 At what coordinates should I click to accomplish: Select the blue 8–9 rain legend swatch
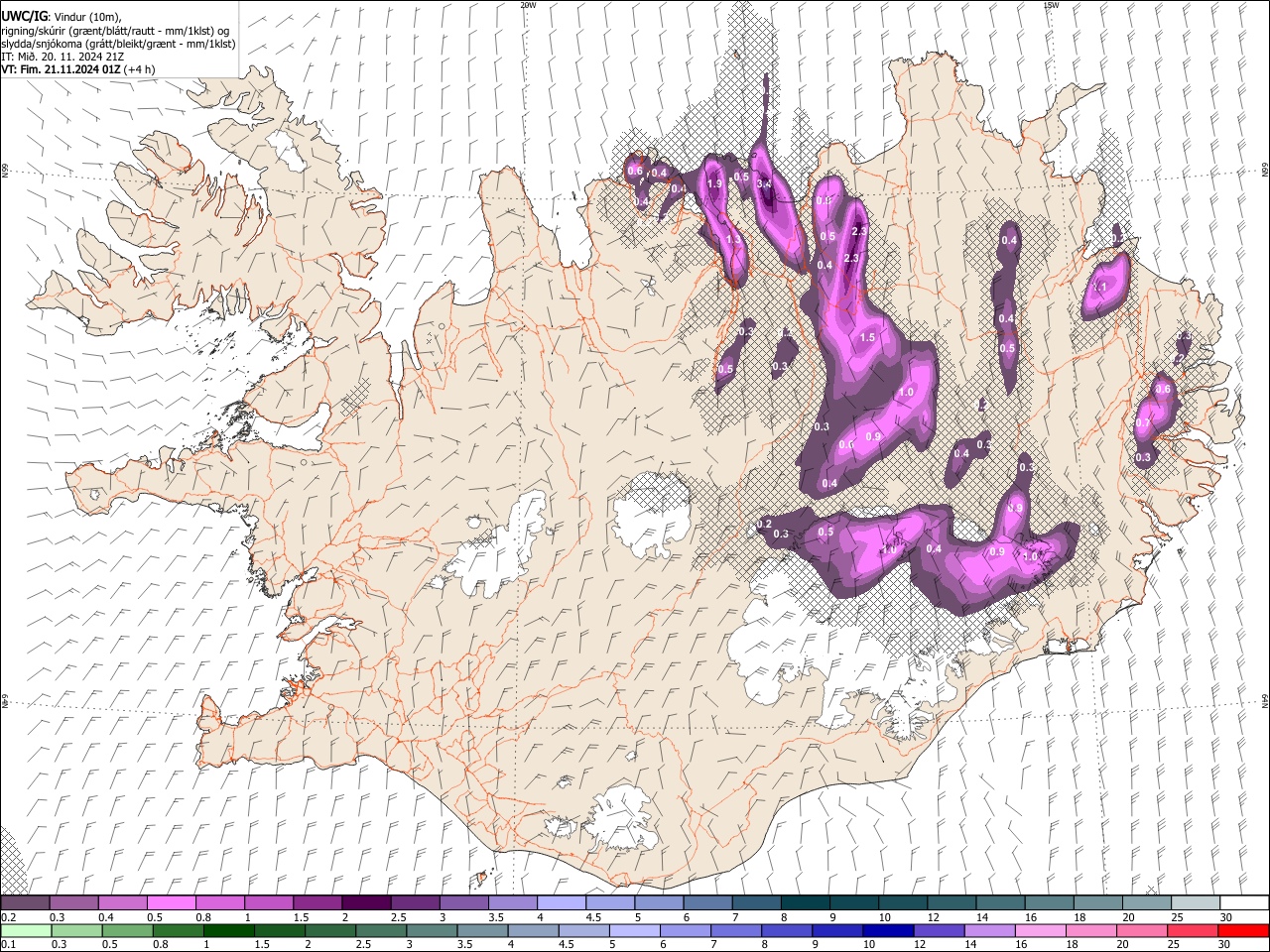click(x=786, y=931)
